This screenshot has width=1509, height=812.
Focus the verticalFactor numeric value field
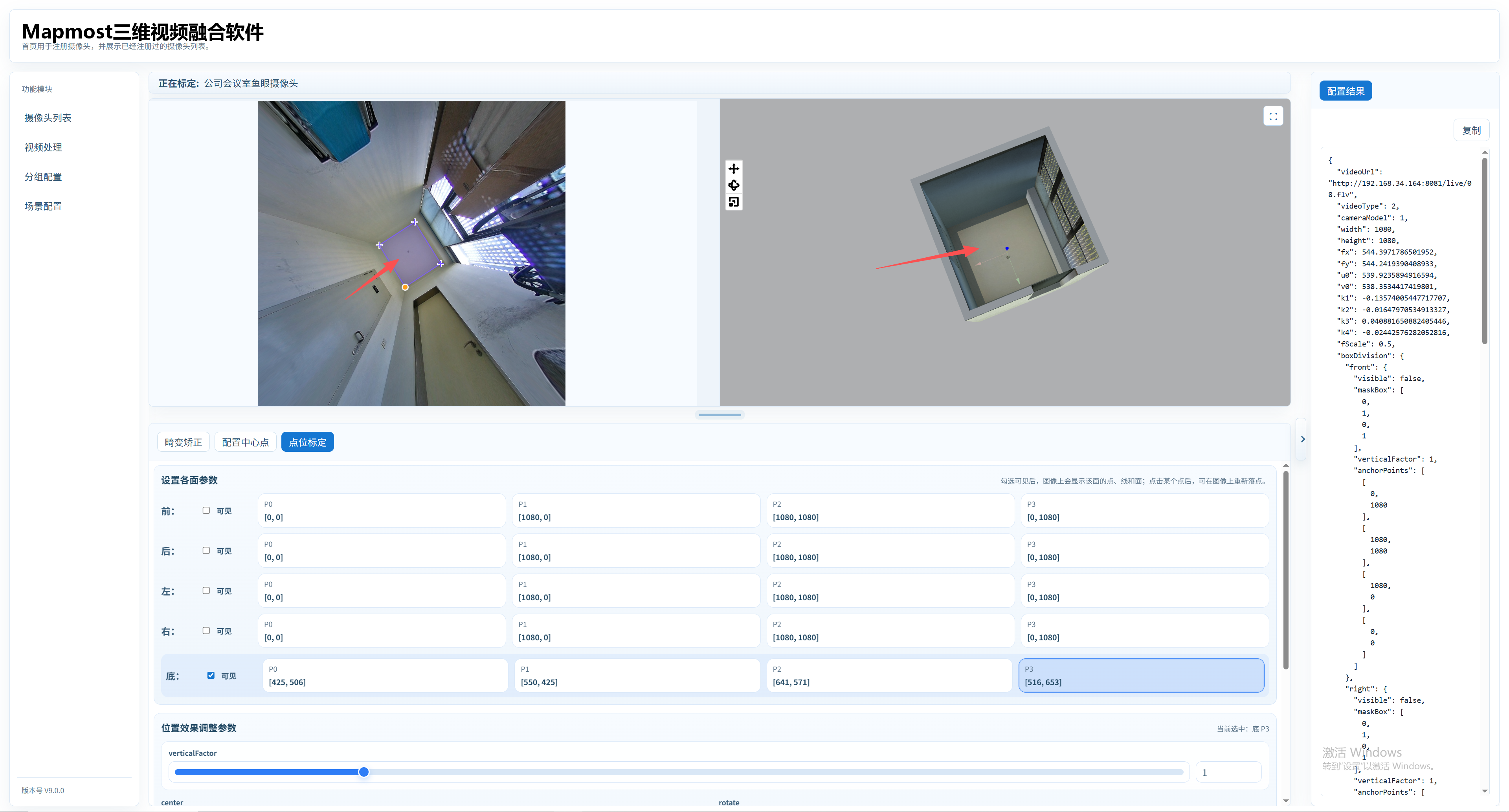coord(1228,773)
